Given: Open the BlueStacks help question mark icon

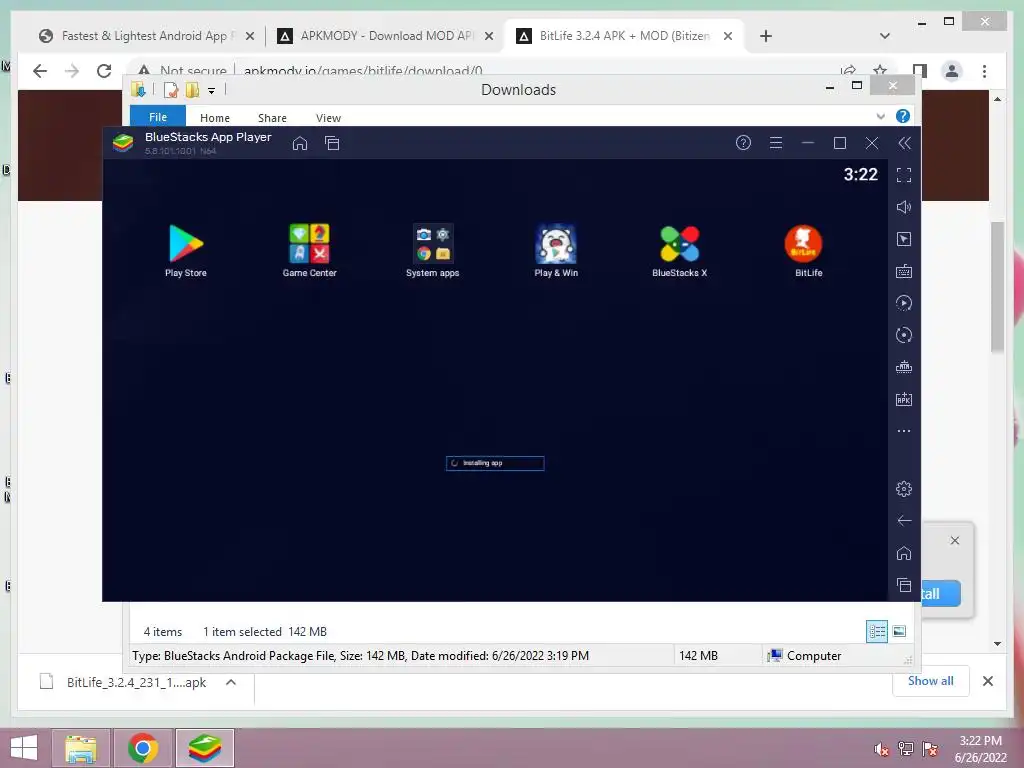Looking at the screenshot, I should 743,143.
